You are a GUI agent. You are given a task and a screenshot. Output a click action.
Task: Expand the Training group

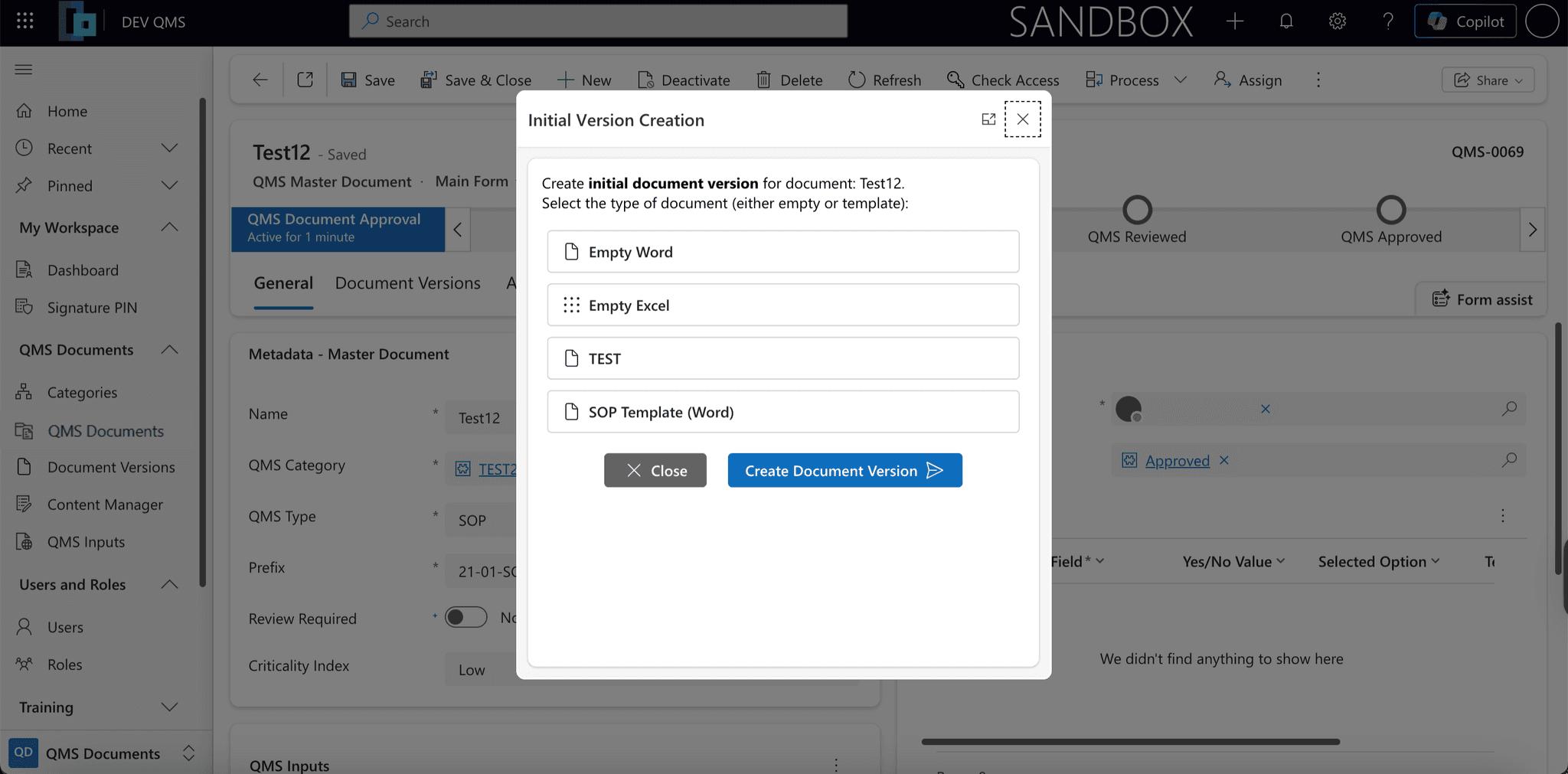[x=170, y=707]
